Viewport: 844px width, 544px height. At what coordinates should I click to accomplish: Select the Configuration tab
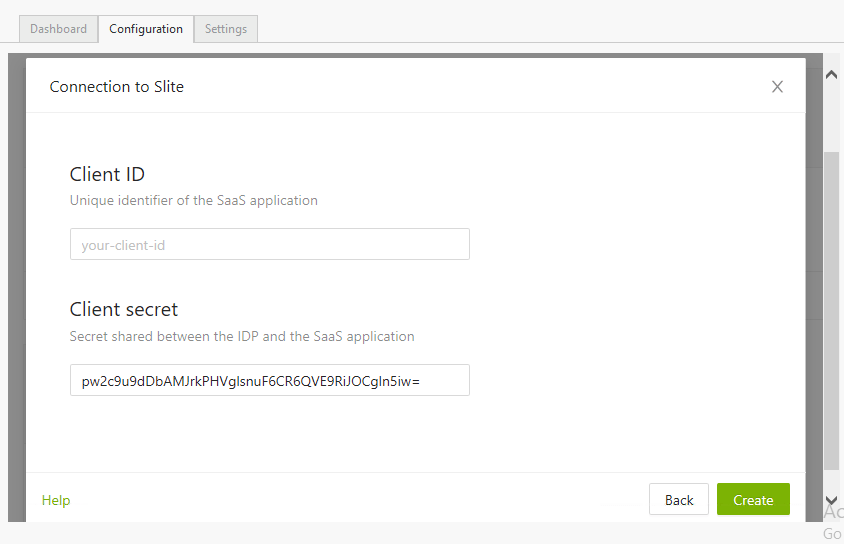click(x=146, y=29)
